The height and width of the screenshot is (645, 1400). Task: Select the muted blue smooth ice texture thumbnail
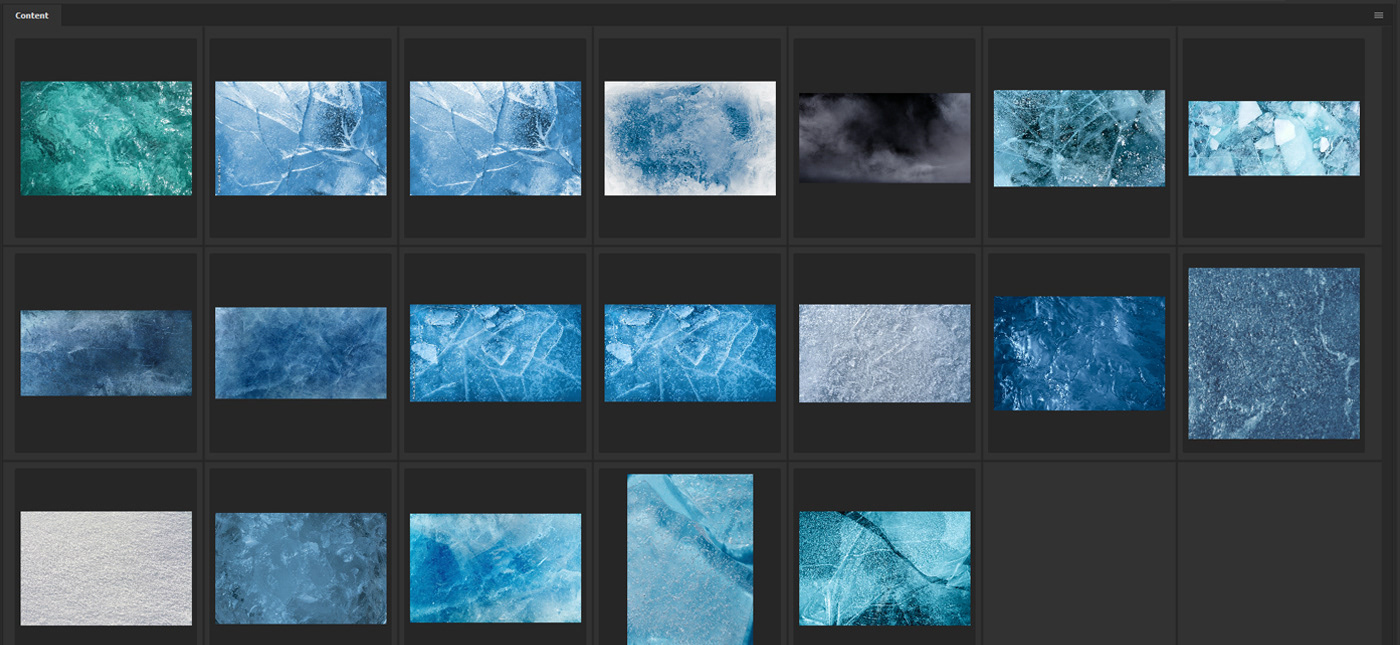tap(301, 353)
